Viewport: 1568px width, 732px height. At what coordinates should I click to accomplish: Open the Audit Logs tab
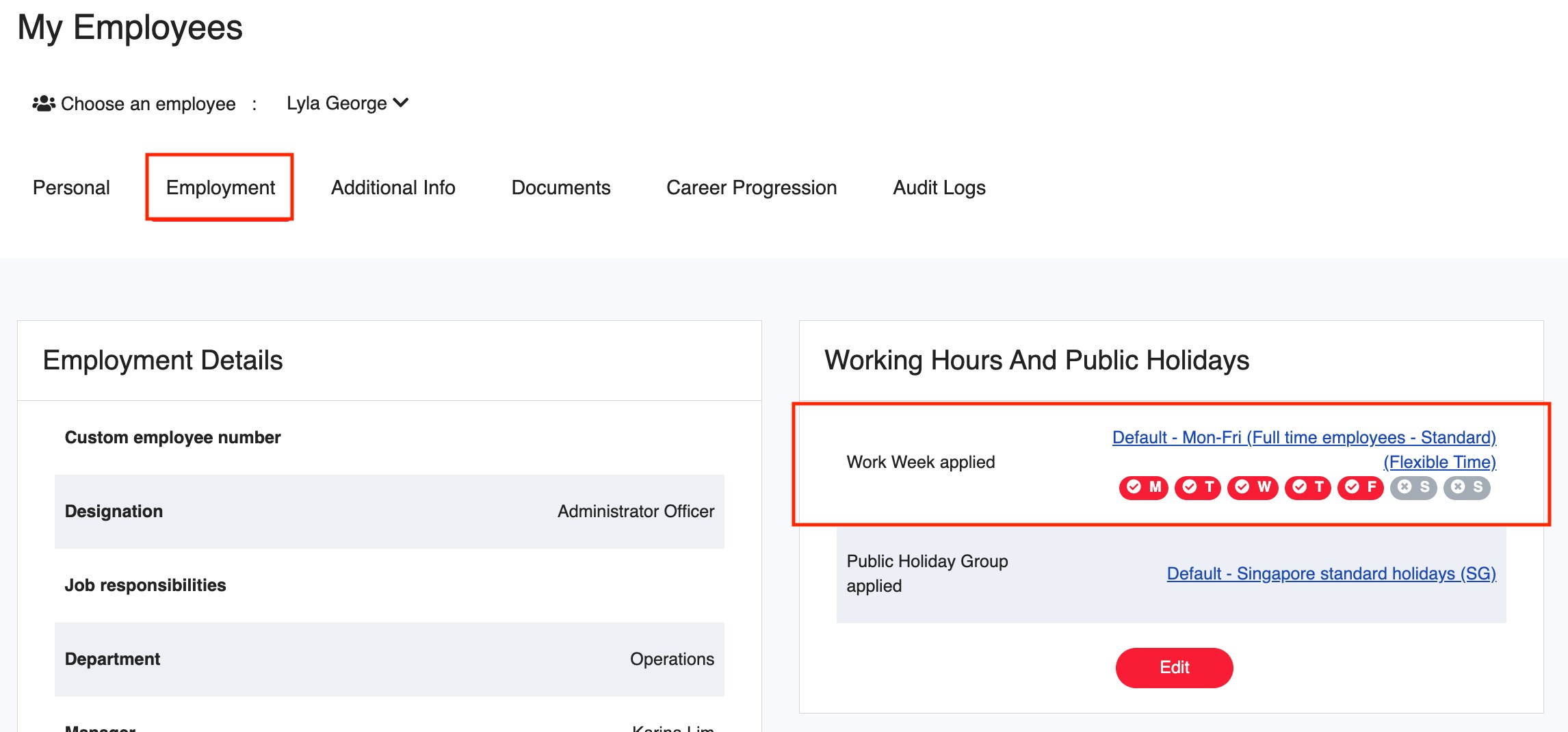click(939, 187)
